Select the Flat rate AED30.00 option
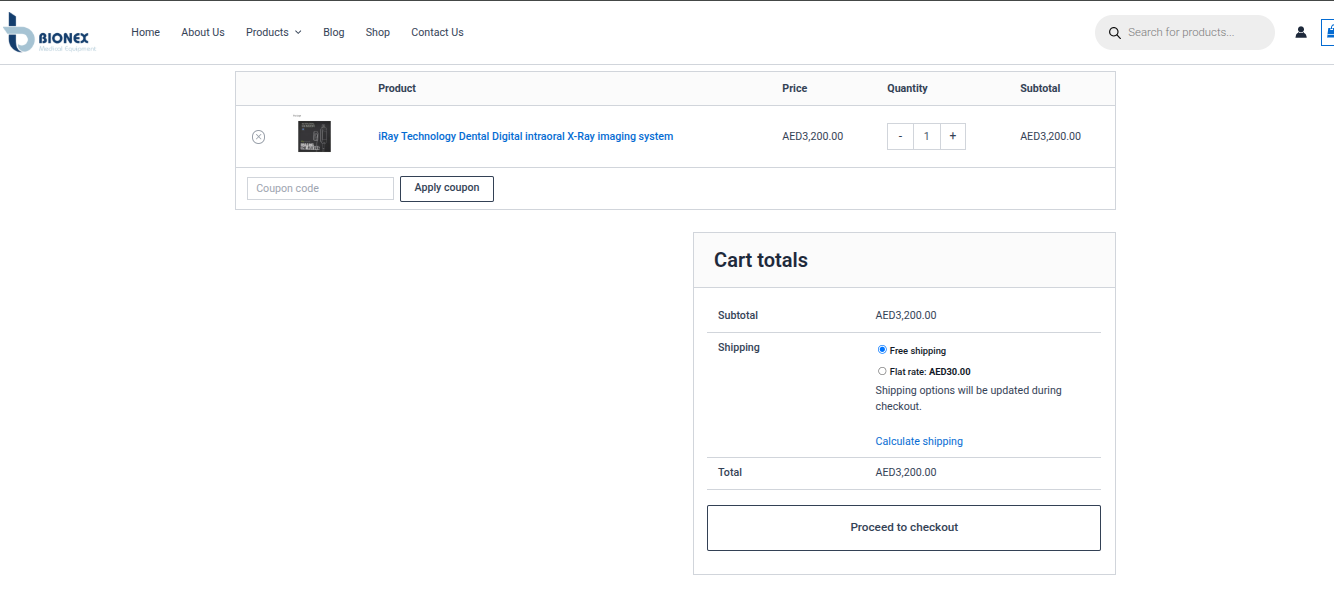Image resolution: width=1334 pixels, height=598 pixels. point(882,371)
